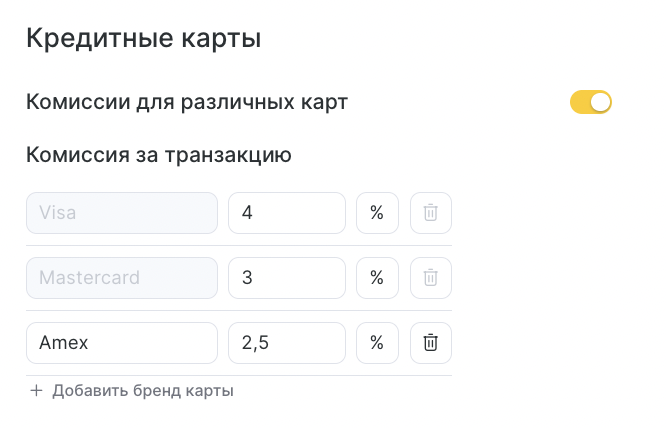
Task: Open percent unit selector for Amex
Action: click(x=377, y=343)
